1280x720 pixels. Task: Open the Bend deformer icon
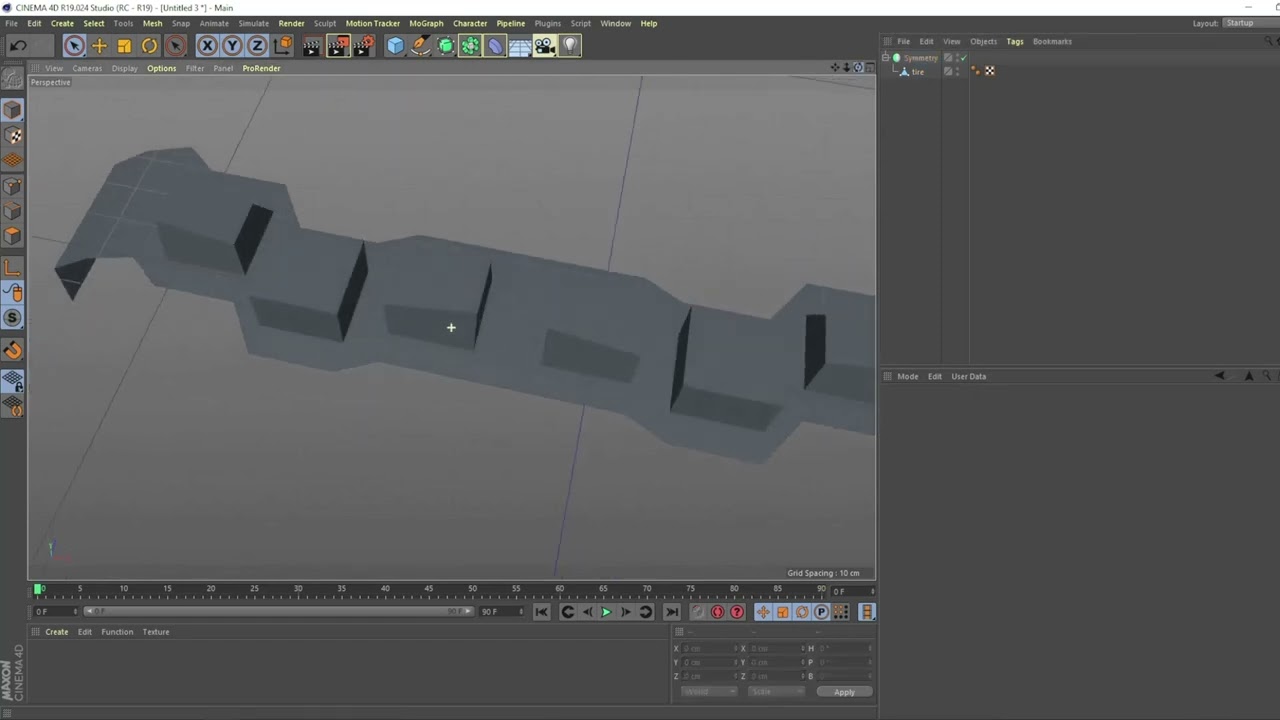(495, 46)
